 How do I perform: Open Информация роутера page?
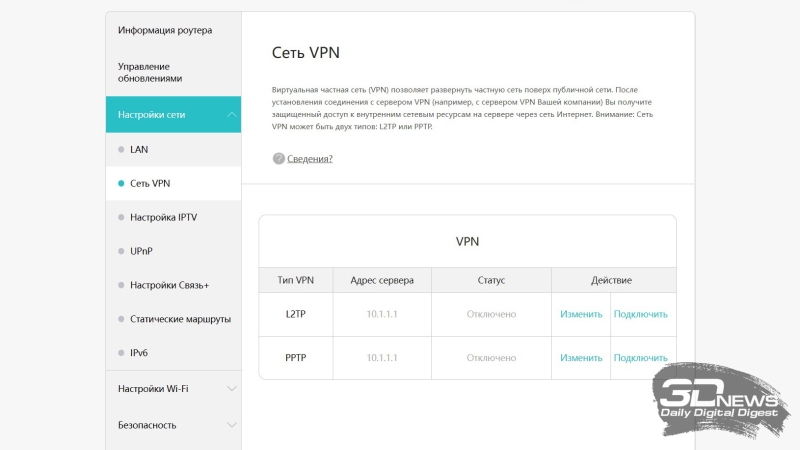tap(165, 30)
